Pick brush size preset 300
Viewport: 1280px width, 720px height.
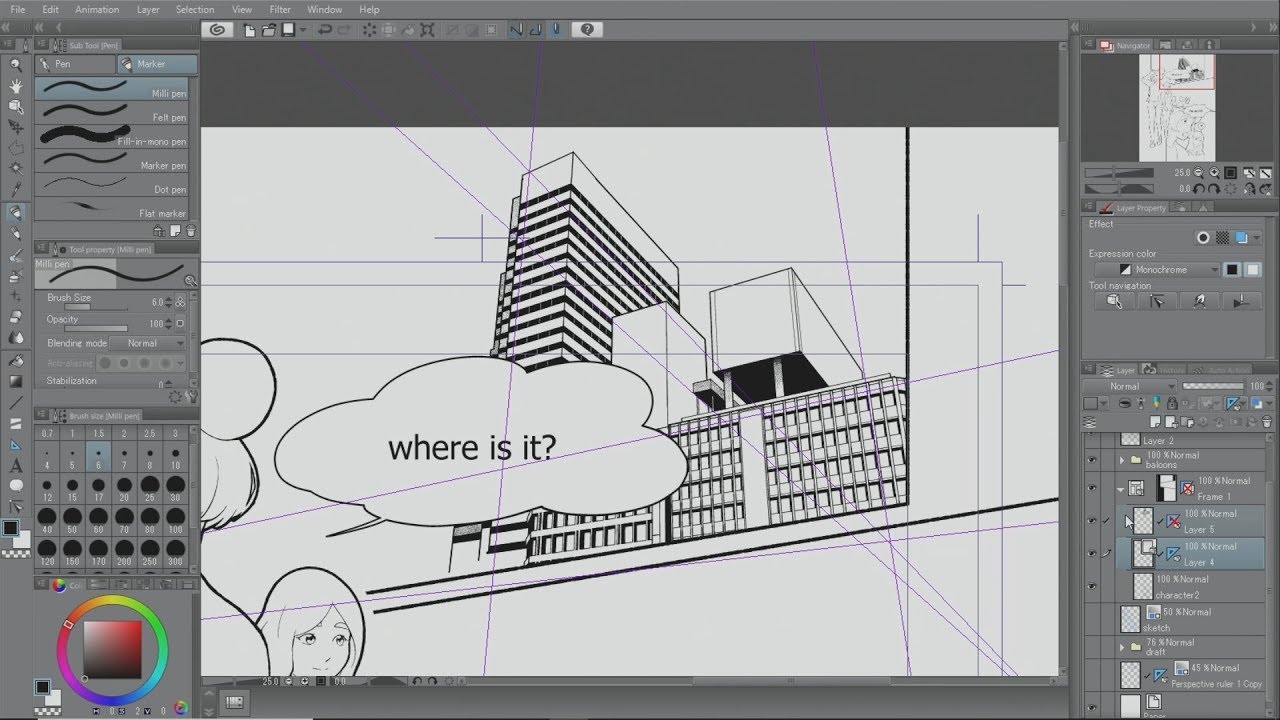(175, 554)
